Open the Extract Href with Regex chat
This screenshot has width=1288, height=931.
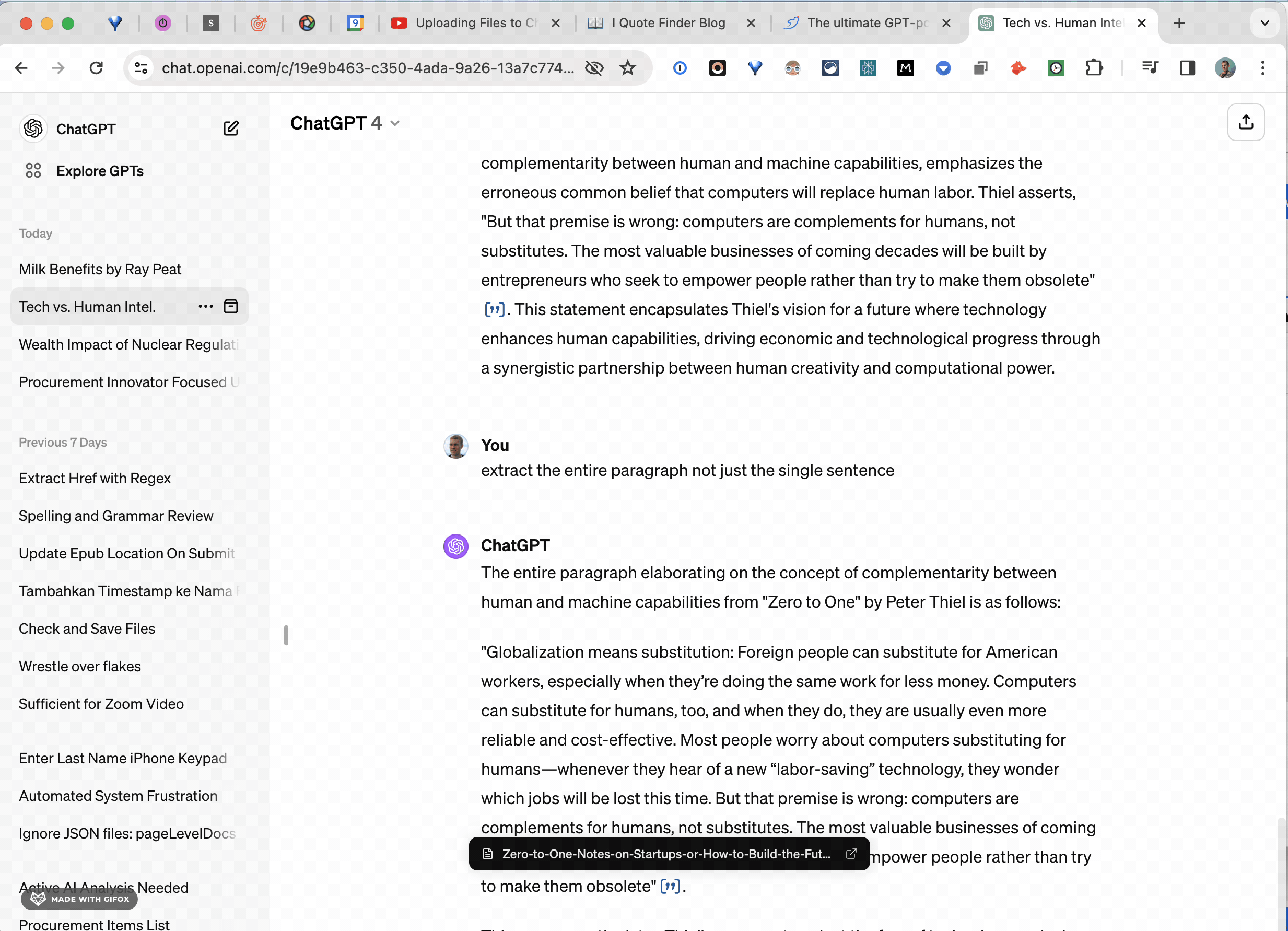click(95, 478)
